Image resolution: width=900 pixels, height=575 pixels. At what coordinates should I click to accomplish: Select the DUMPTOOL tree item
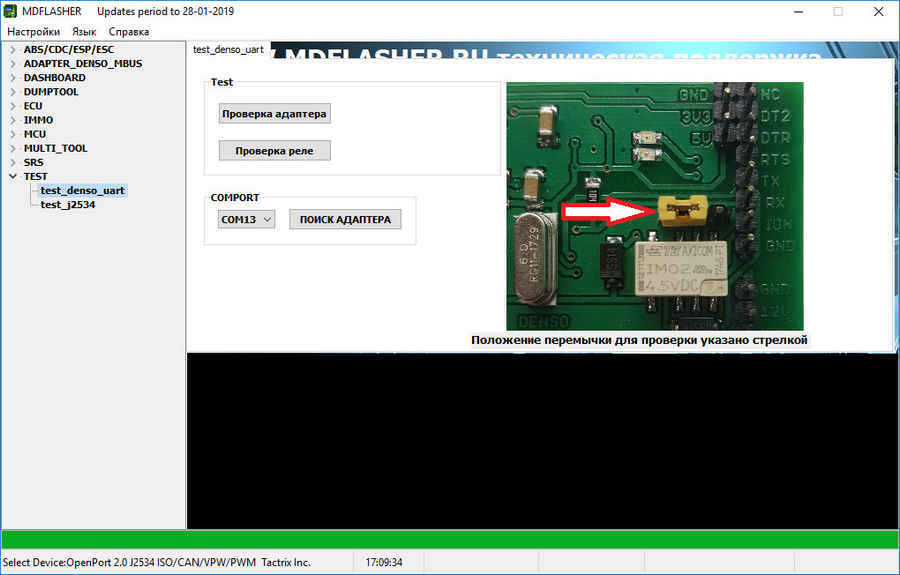click(x=51, y=92)
